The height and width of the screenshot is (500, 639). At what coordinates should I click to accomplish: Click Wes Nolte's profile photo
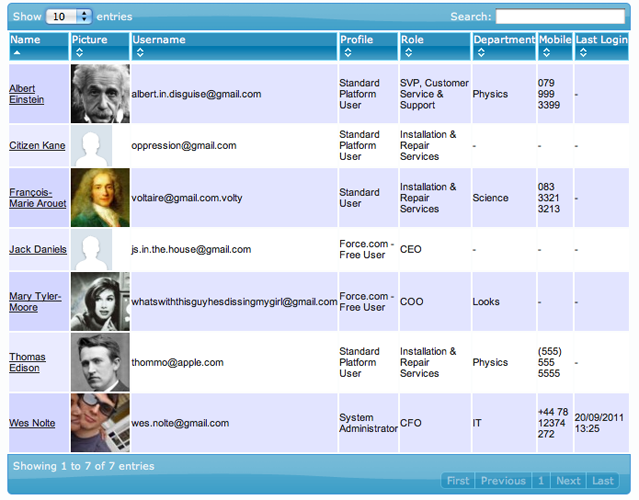click(100, 423)
